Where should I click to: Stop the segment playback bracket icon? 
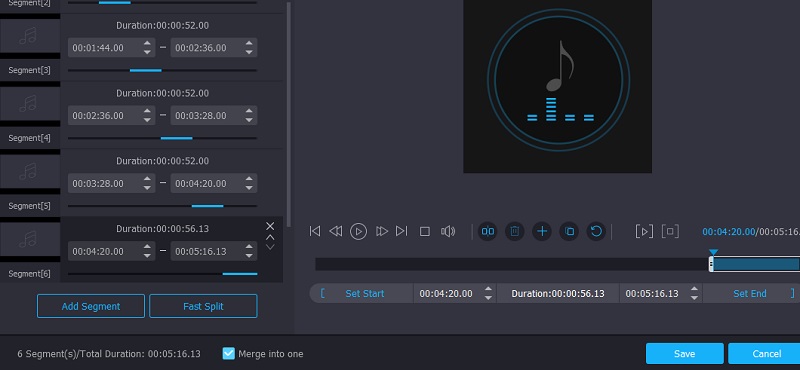pyautogui.click(x=670, y=232)
